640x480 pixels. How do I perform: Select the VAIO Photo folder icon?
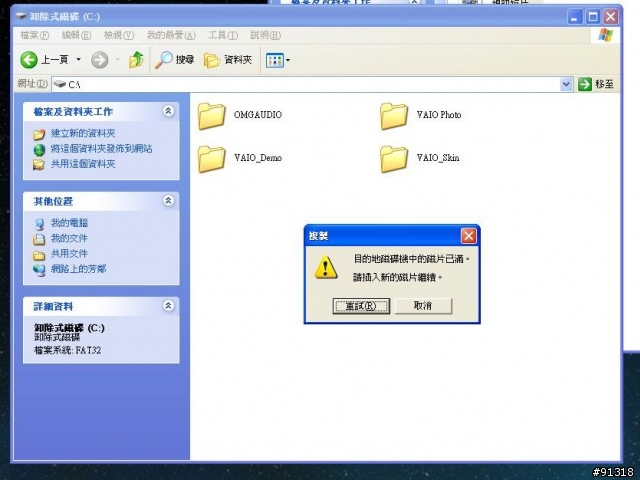[x=394, y=116]
